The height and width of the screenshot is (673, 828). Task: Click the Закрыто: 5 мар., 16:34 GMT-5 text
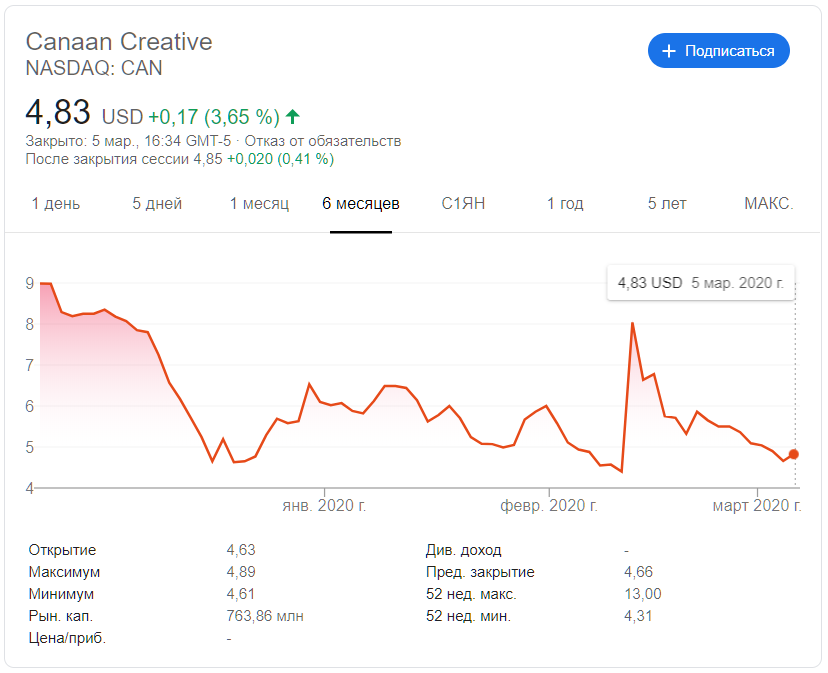tap(128, 141)
